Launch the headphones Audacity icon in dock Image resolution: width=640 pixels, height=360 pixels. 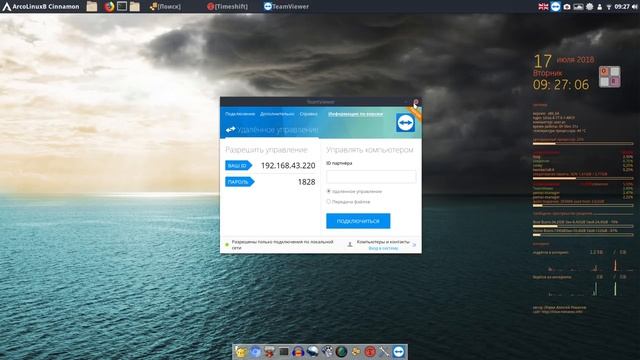pos(298,351)
